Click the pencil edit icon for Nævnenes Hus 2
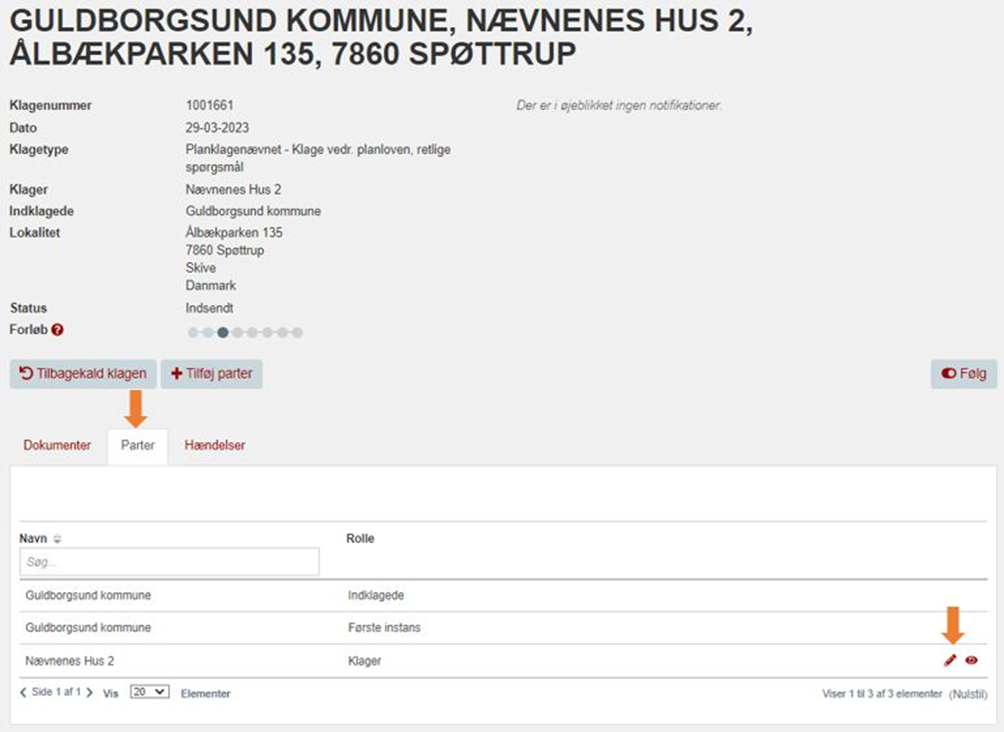This screenshot has height=732, width=1004. tap(950, 660)
